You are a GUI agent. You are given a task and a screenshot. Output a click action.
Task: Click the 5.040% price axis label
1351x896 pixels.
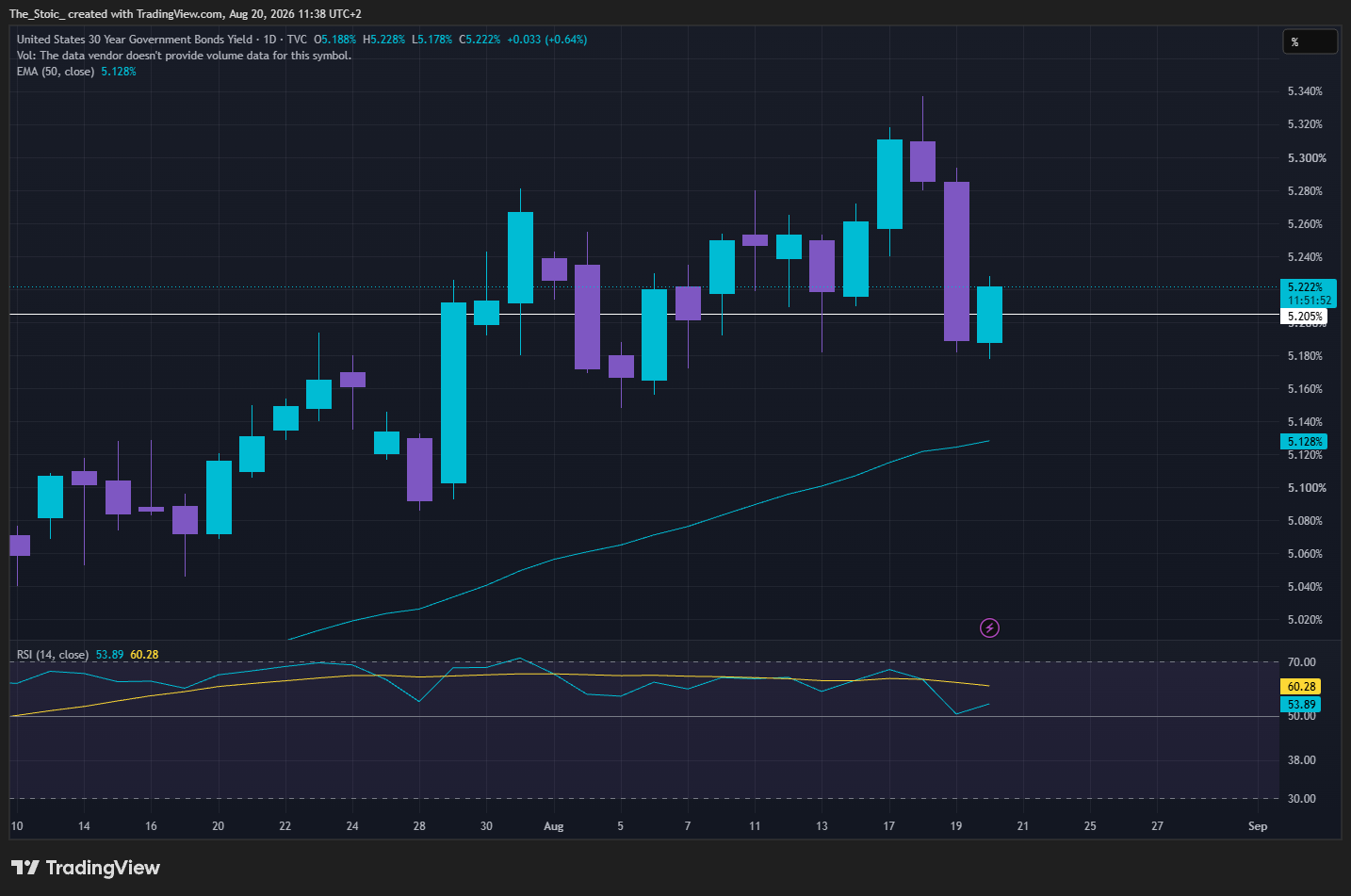pos(1305,587)
